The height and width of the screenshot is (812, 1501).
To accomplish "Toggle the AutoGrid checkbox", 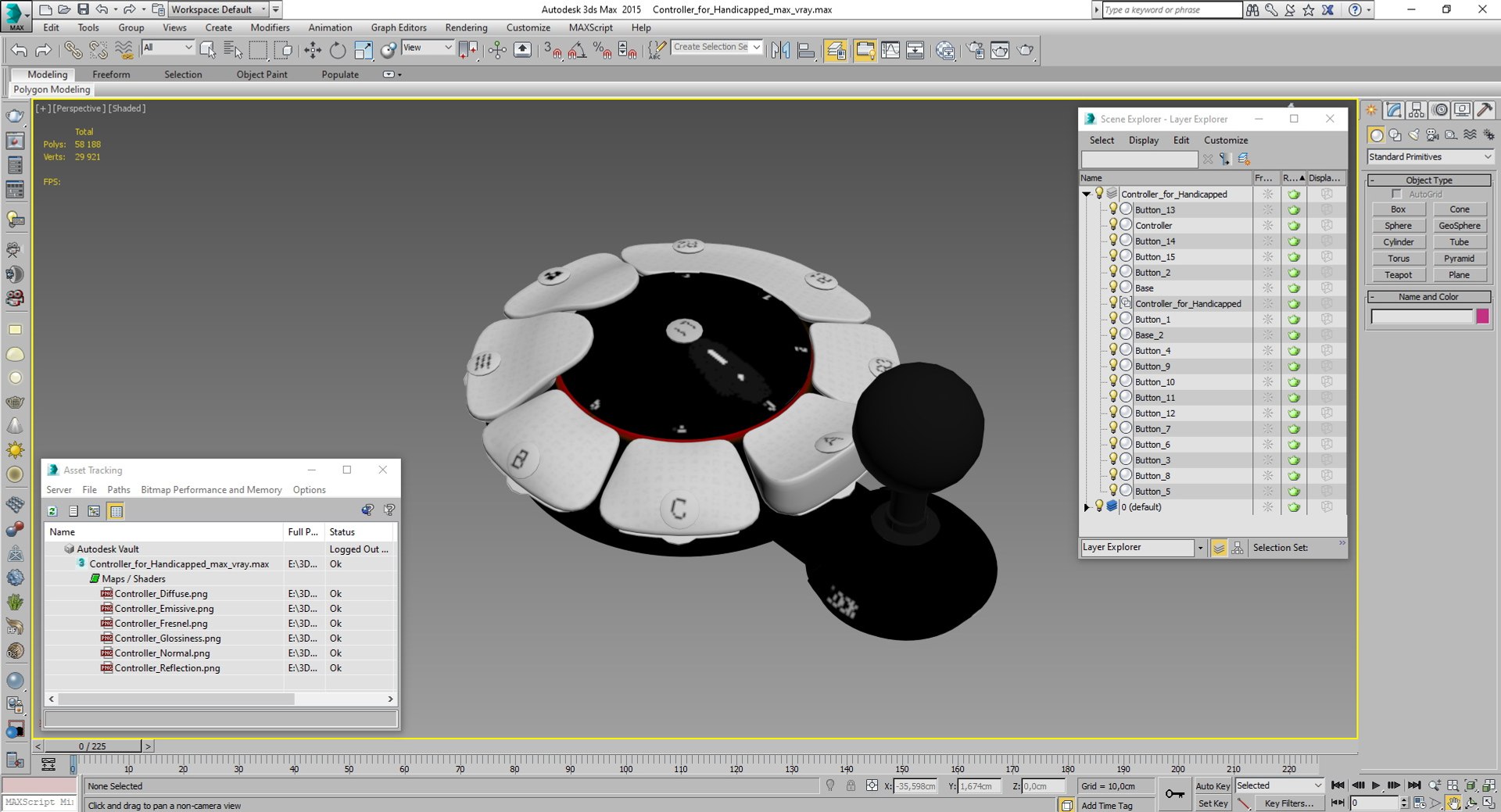I will 1396,194.
